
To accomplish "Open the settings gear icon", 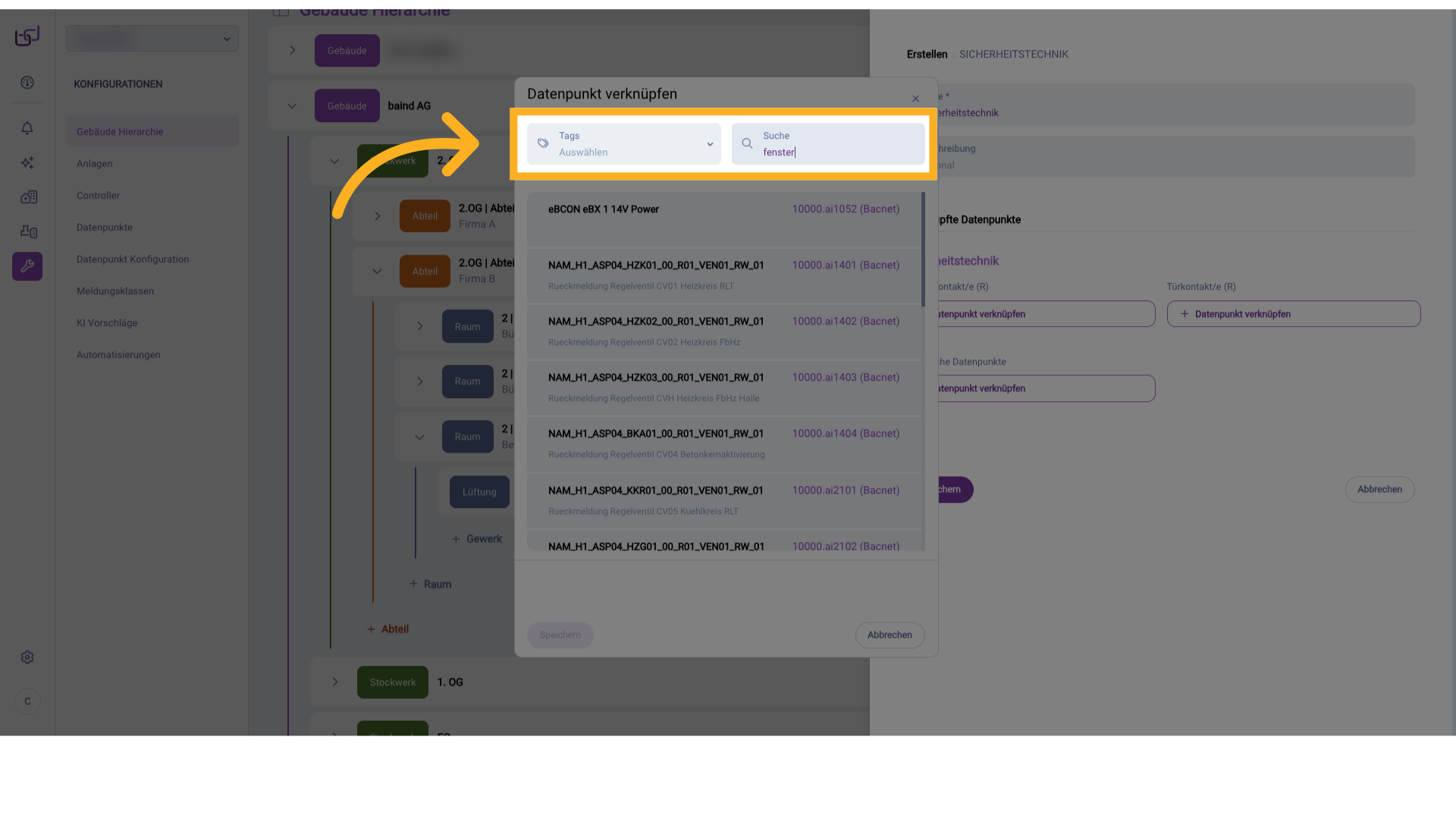I will [27, 657].
